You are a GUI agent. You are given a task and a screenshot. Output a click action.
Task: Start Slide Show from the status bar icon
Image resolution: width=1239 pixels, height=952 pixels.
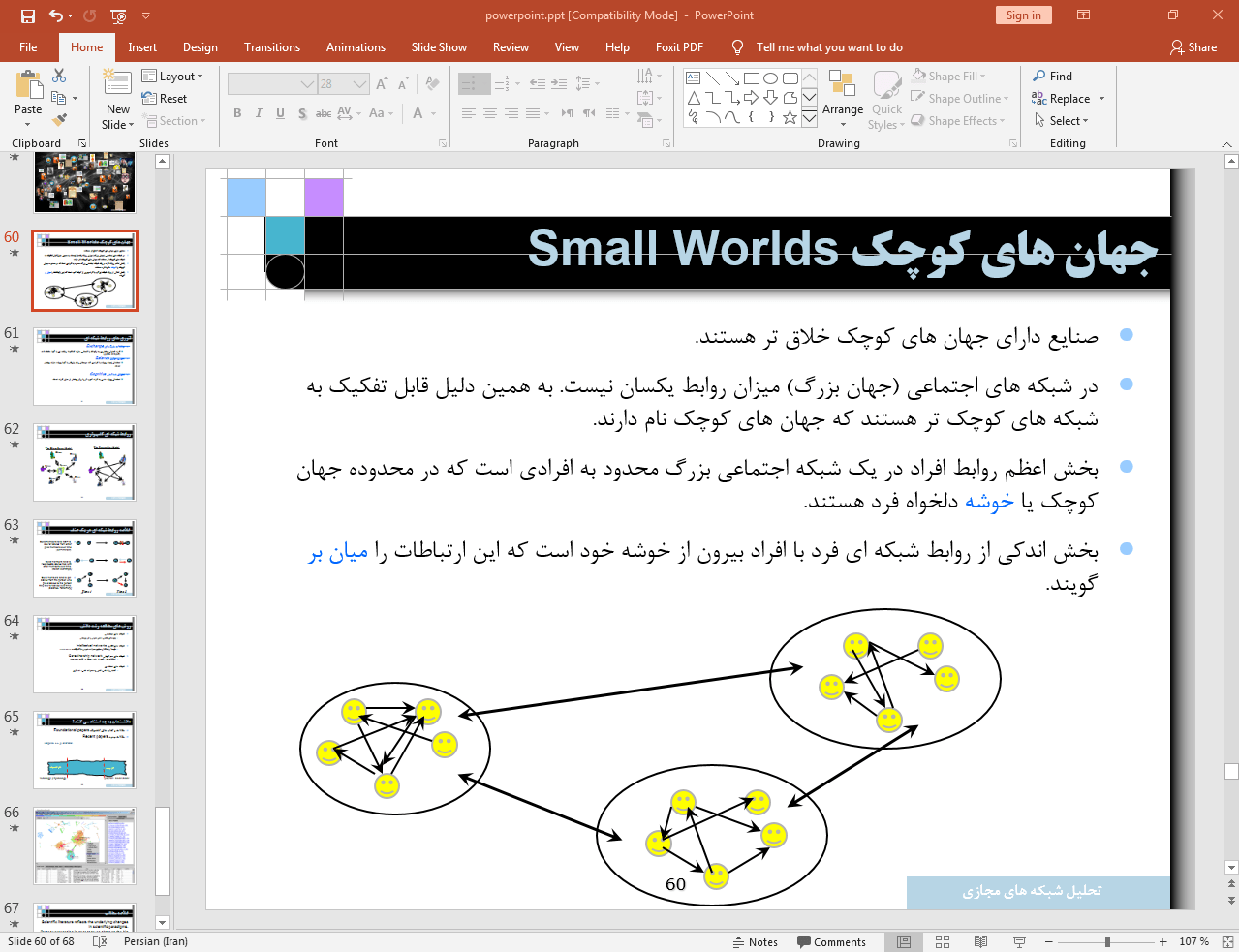click(x=1019, y=941)
